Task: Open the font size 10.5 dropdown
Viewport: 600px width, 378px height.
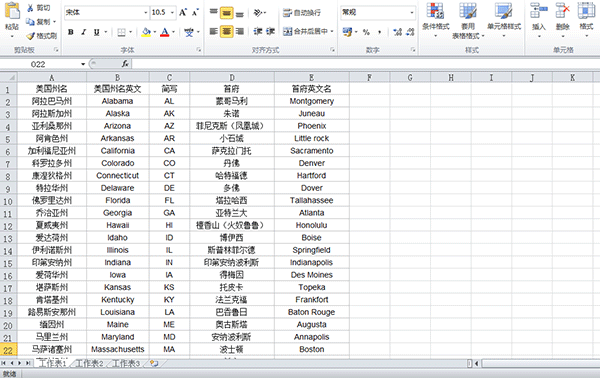Action: 172,12
